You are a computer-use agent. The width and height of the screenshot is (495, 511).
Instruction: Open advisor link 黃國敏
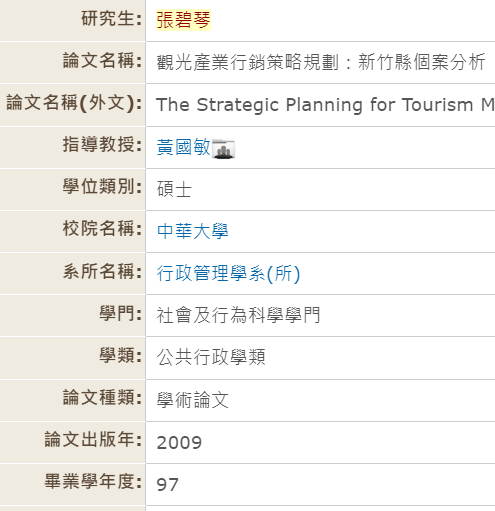(x=184, y=147)
